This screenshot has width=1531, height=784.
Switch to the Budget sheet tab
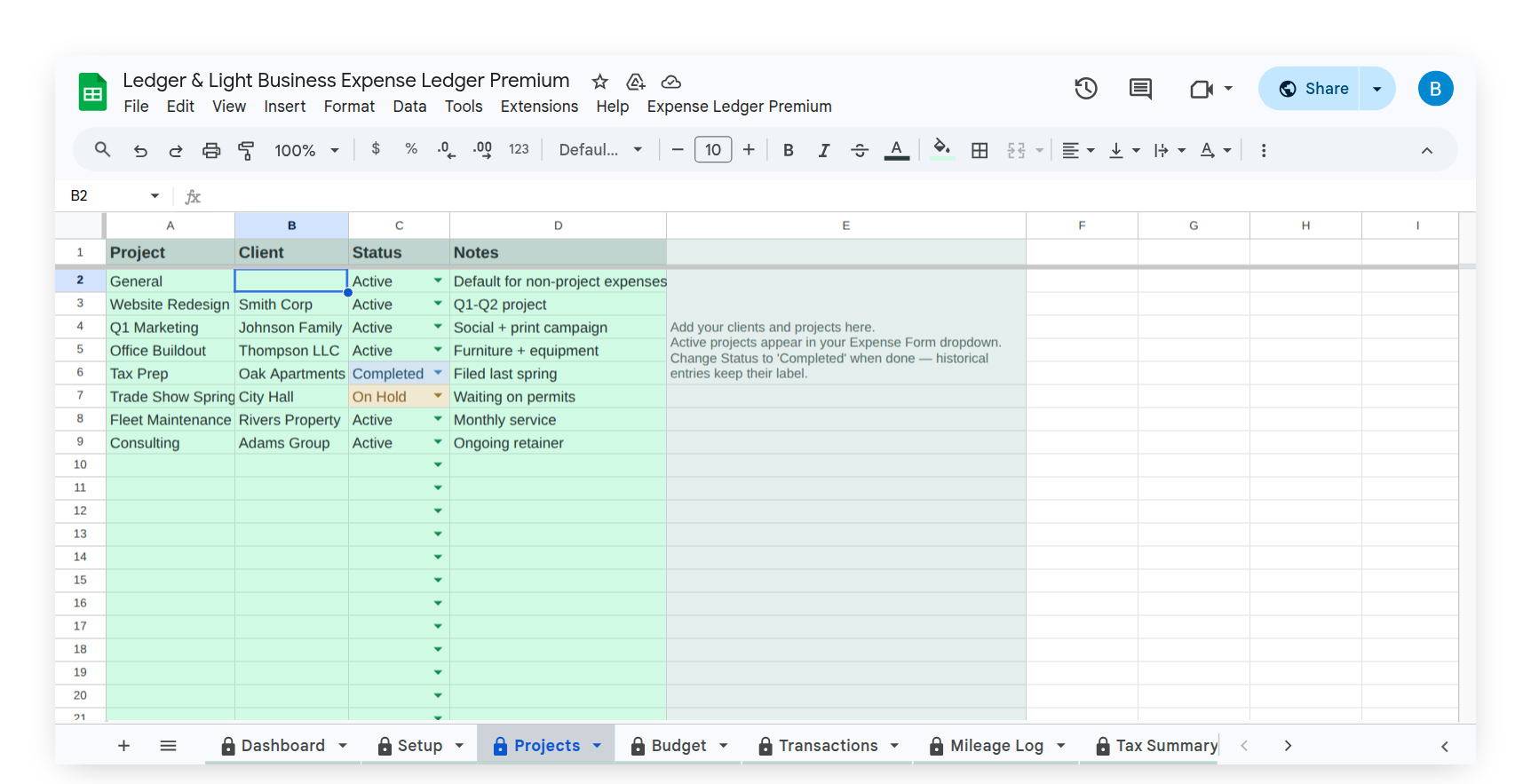[679, 746]
